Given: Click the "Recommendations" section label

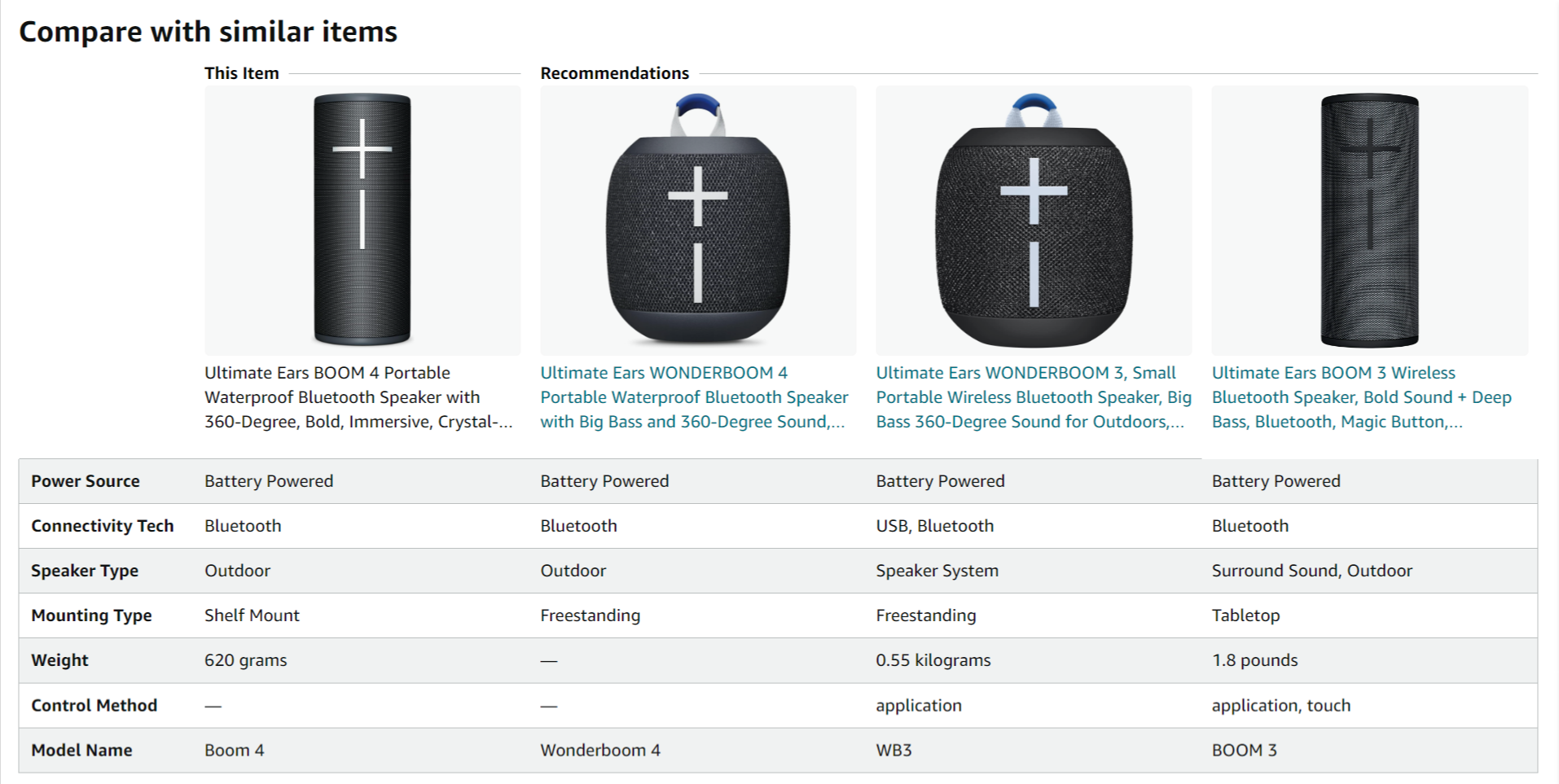Looking at the screenshot, I should (x=614, y=73).
